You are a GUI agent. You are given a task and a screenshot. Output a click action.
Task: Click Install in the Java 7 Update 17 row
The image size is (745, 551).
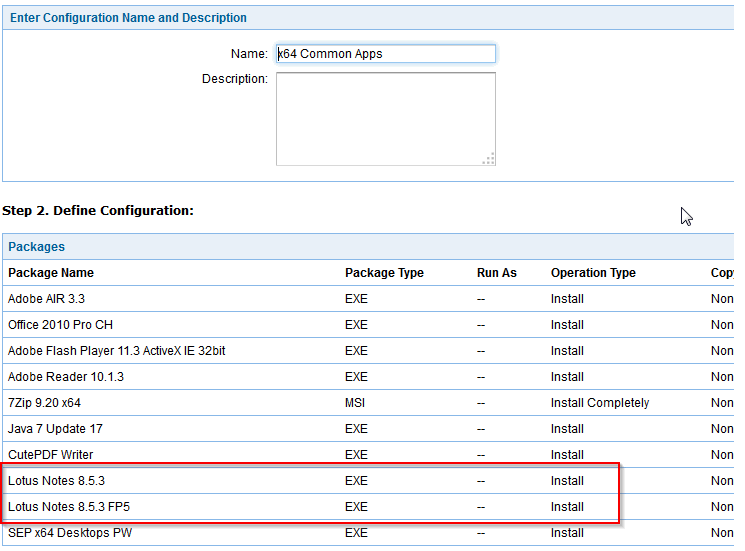click(x=567, y=428)
